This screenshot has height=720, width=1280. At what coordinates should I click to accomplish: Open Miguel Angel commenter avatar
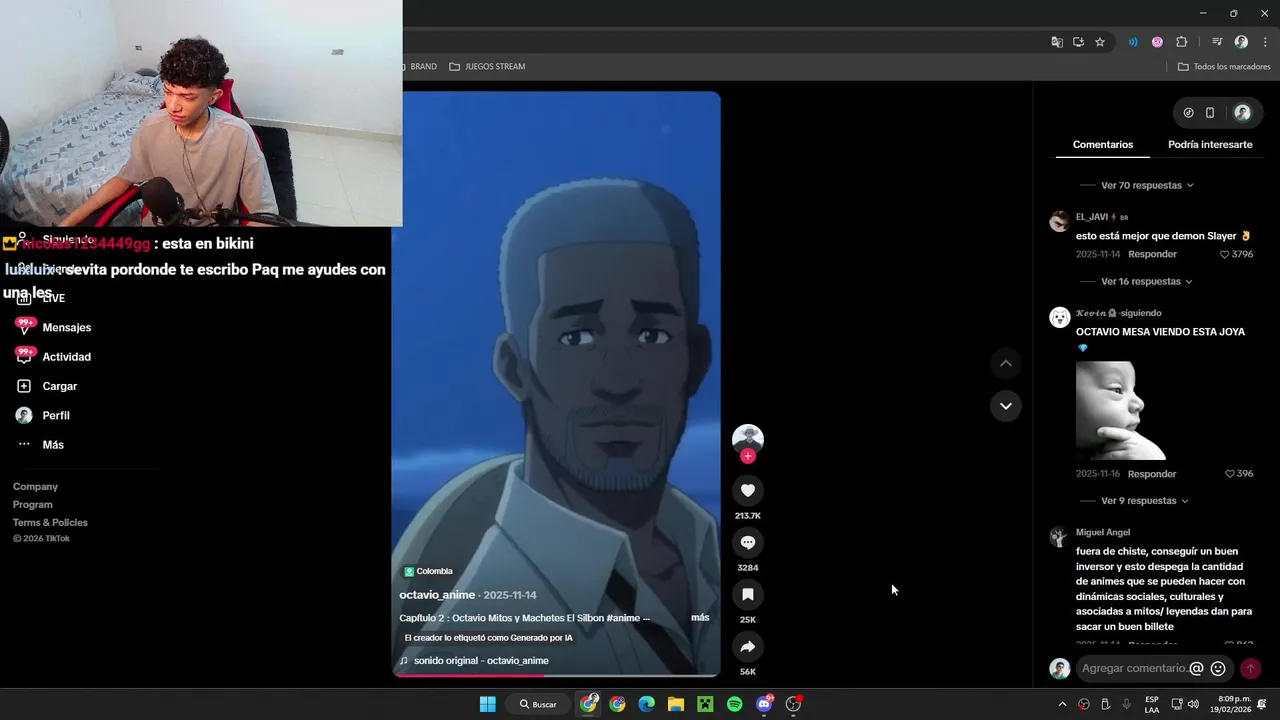click(x=1059, y=538)
